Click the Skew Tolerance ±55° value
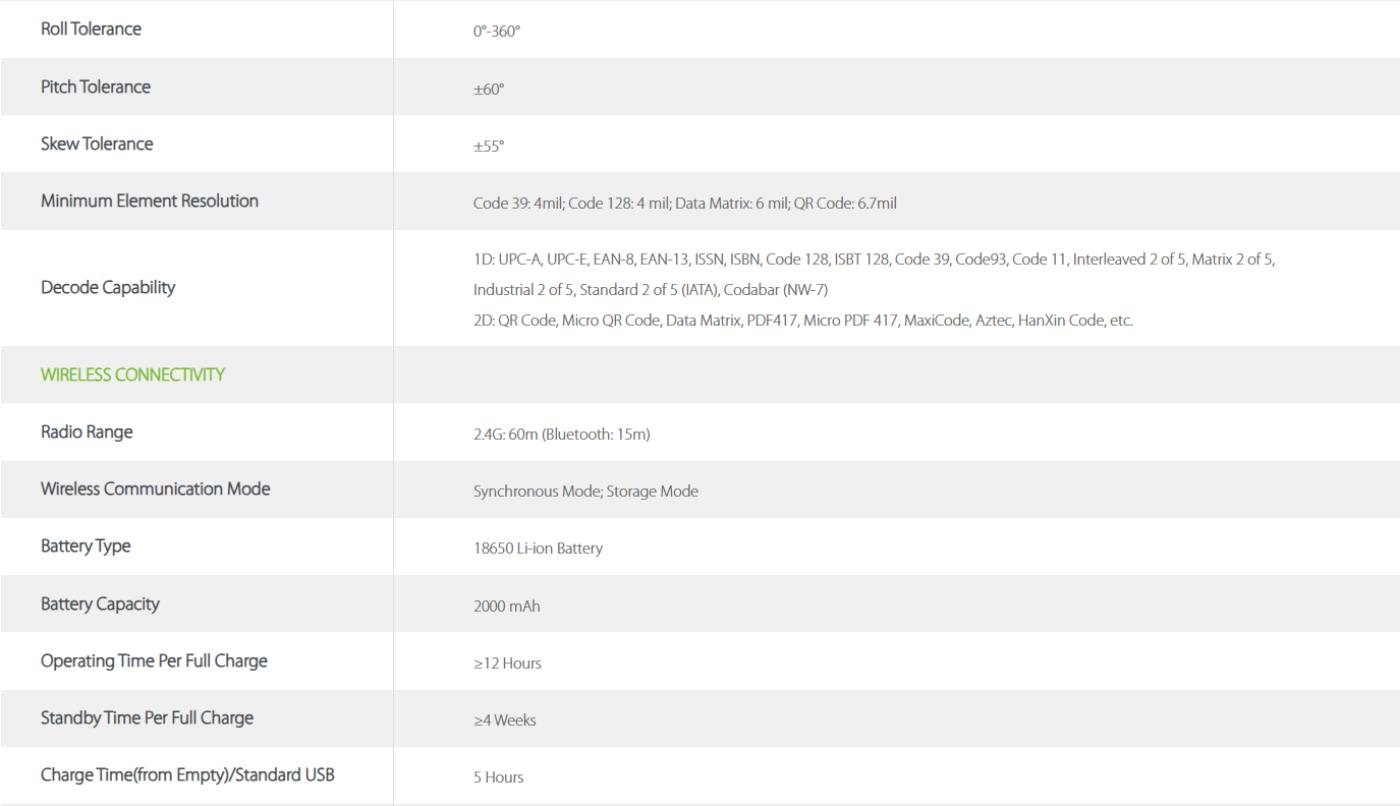The height and width of the screenshot is (806, 1400). coord(489,146)
